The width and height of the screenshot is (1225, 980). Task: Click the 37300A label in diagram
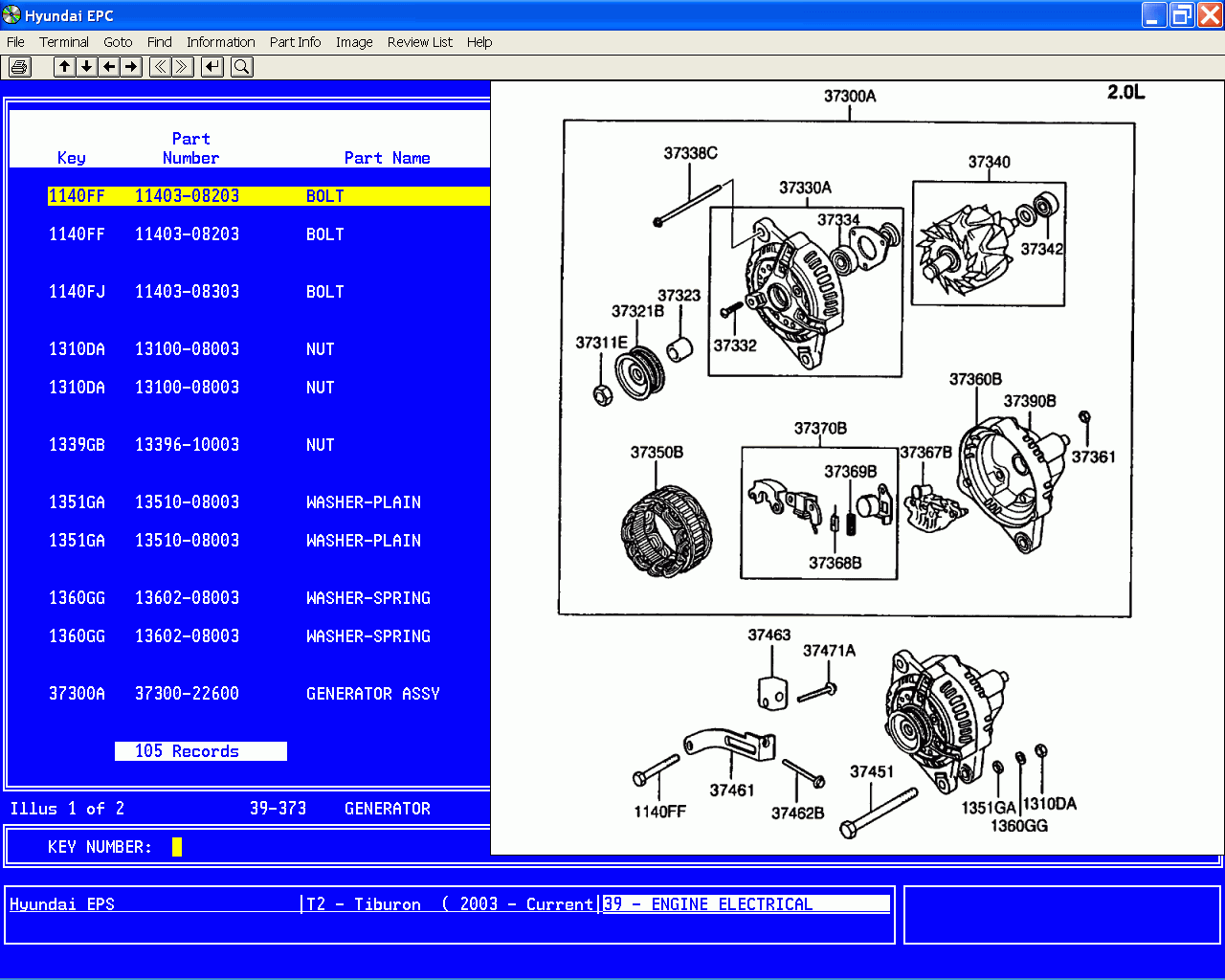[x=850, y=96]
